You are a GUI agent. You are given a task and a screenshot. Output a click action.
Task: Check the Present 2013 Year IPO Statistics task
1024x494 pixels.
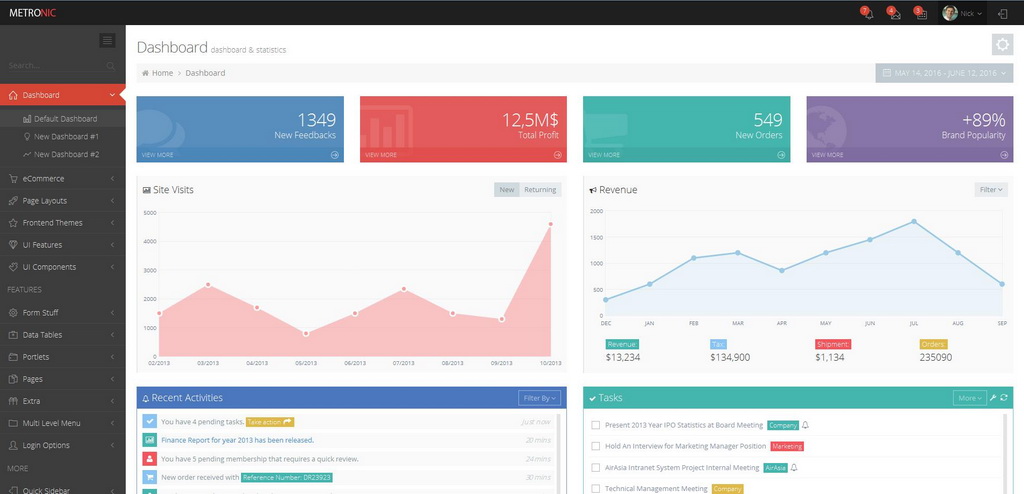[x=596, y=425]
